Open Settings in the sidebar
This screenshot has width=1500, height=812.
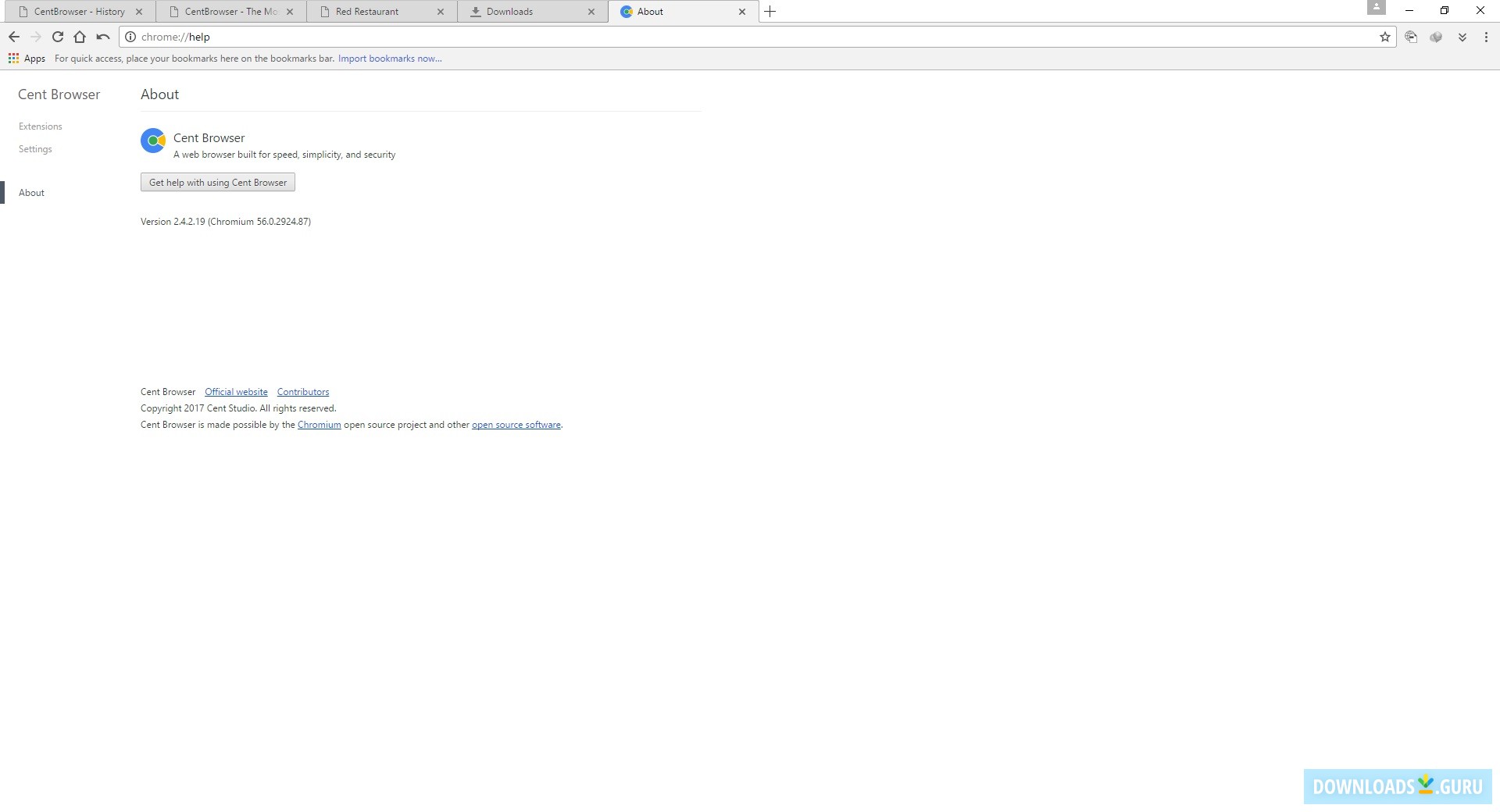[35, 149]
